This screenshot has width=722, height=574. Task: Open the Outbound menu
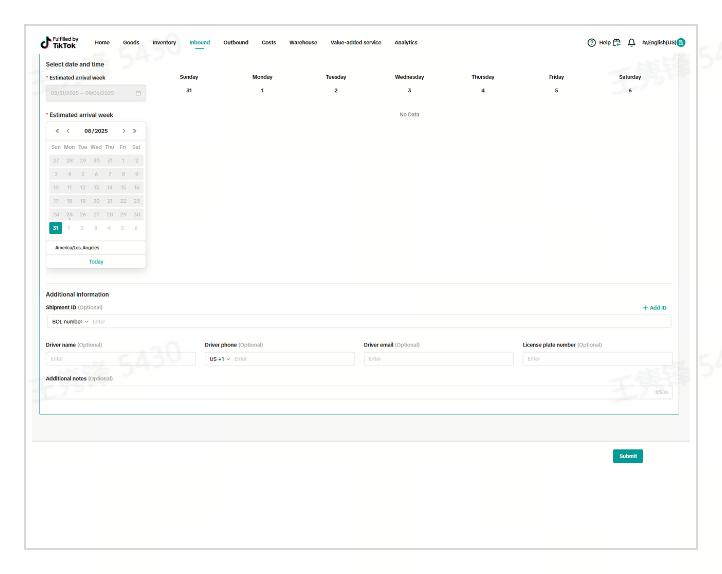coord(236,42)
